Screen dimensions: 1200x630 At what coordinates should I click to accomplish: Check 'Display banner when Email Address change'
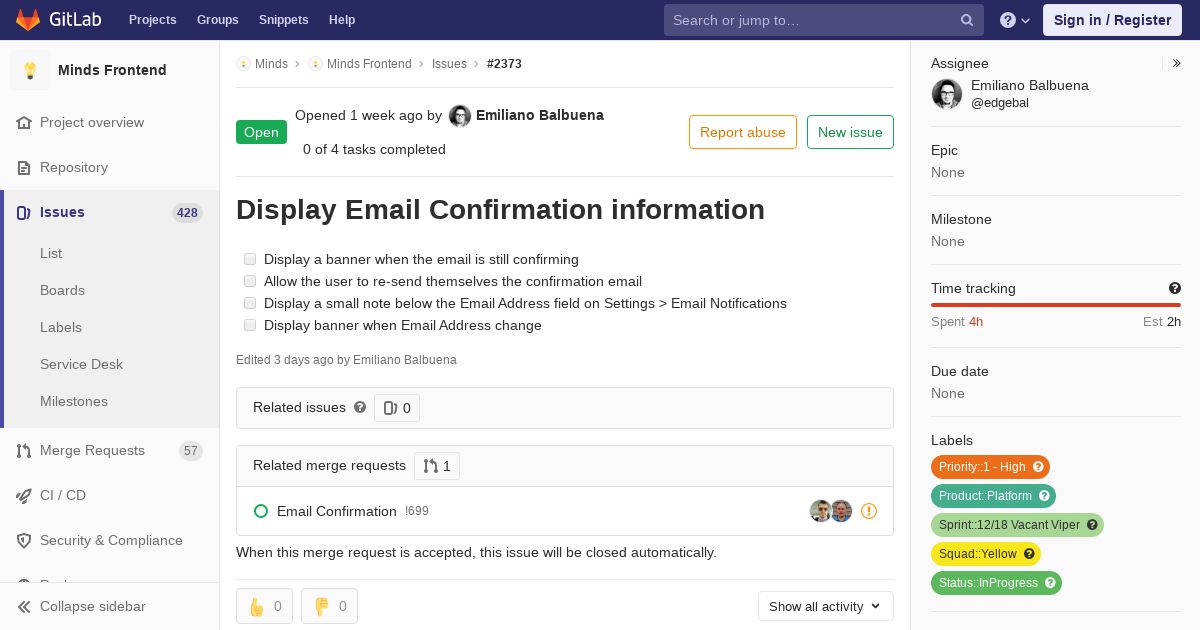pyautogui.click(x=250, y=325)
